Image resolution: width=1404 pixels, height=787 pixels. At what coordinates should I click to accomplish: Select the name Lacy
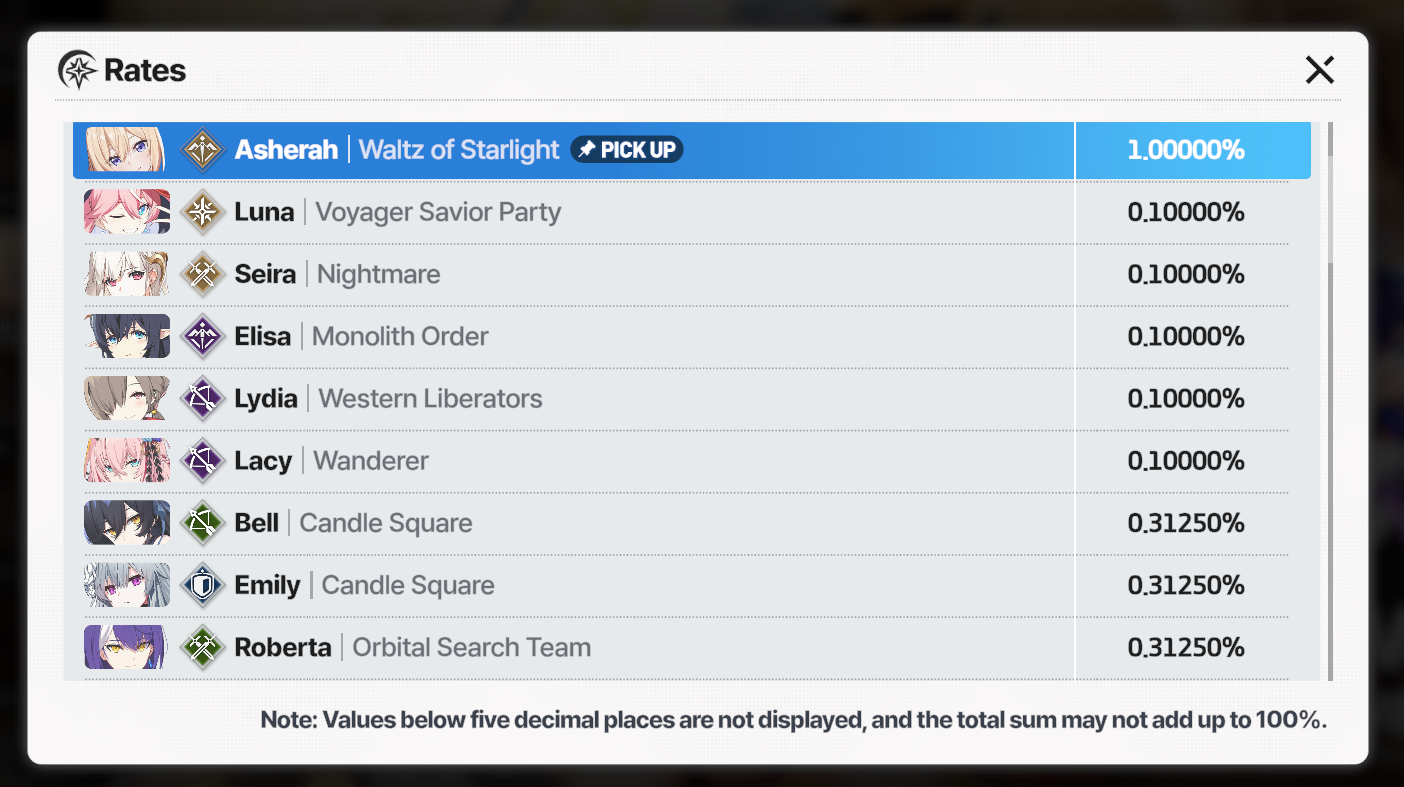263,460
